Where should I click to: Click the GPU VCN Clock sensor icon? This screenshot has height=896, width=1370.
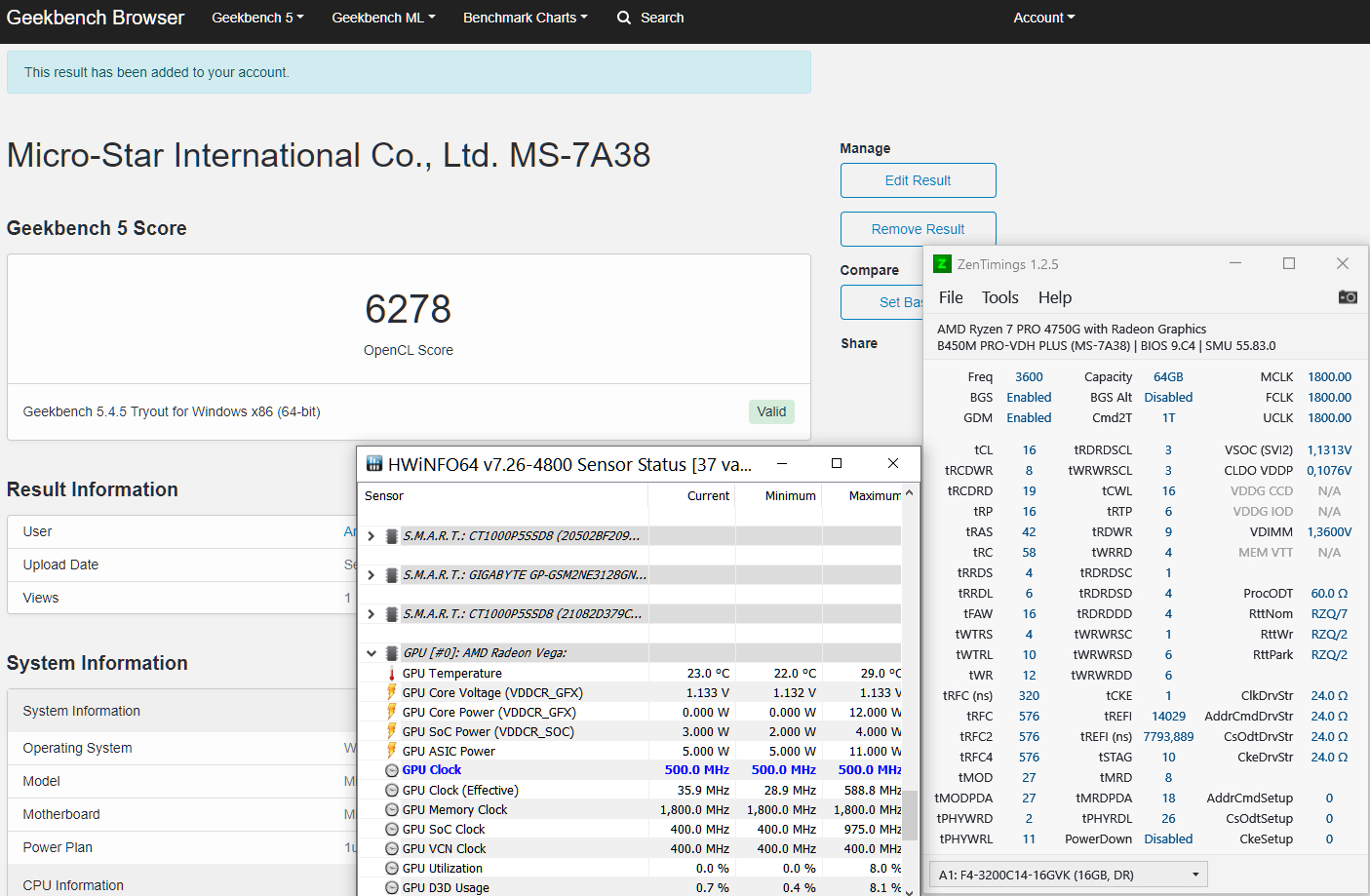(x=392, y=848)
